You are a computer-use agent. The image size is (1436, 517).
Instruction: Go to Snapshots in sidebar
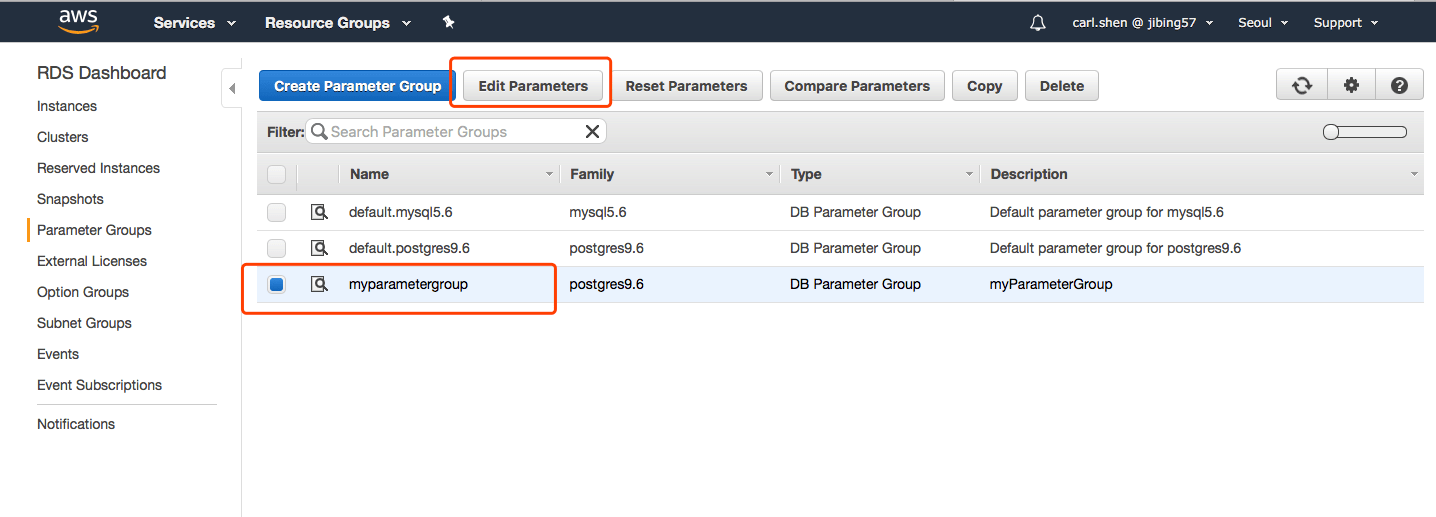pos(70,199)
